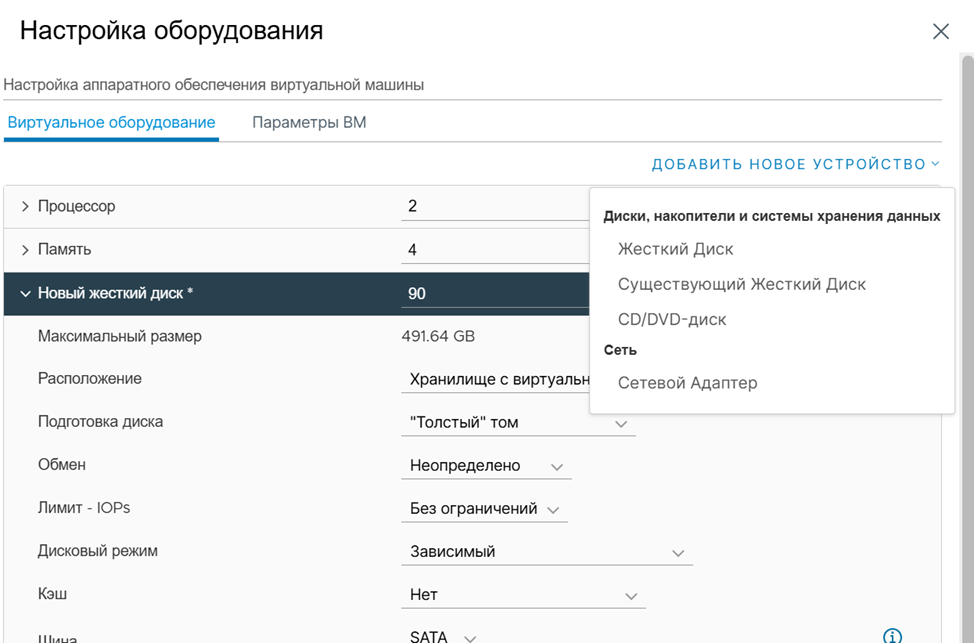Open the Обмен dropdown showing Неопределено
The image size is (974, 643).
(486, 466)
